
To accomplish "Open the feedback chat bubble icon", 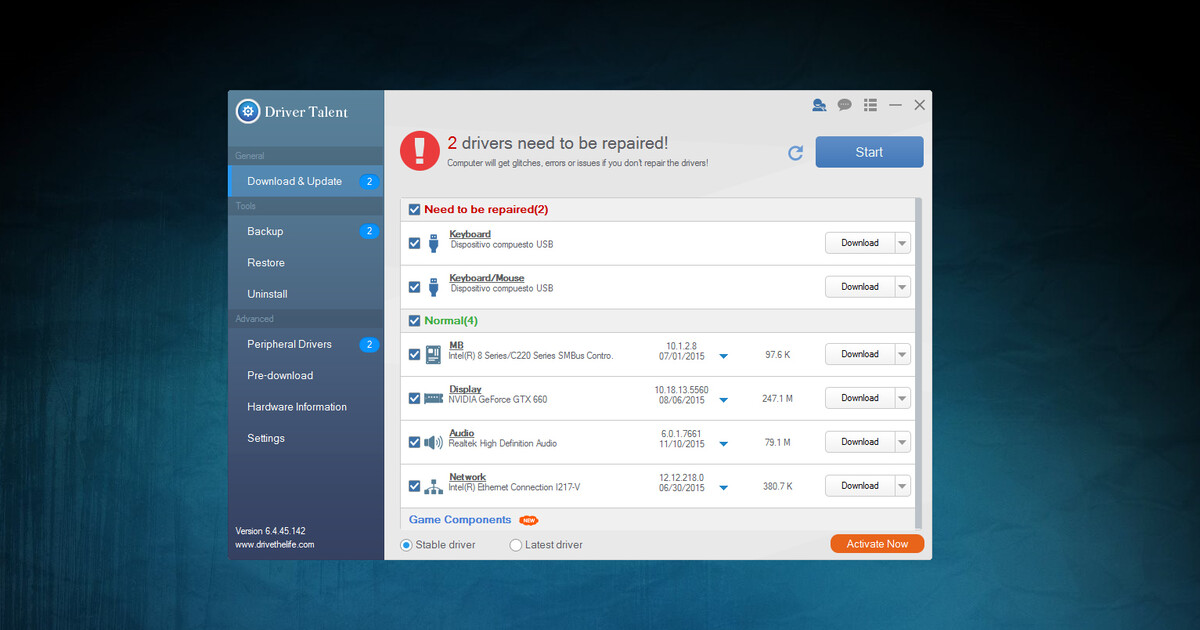I will [x=845, y=105].
